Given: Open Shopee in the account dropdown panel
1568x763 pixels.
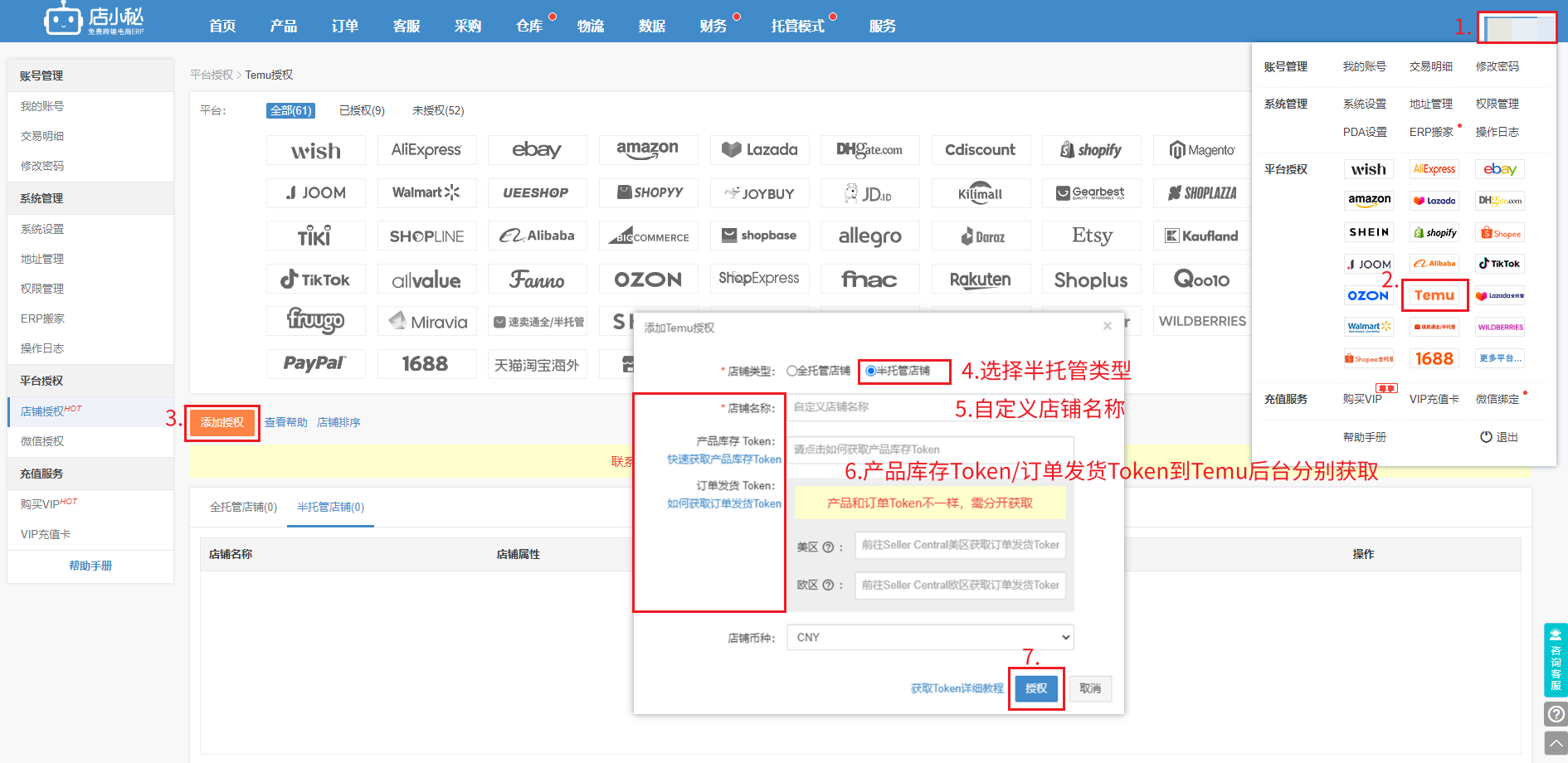Looking at the screenshot, I should (1501, 232).
